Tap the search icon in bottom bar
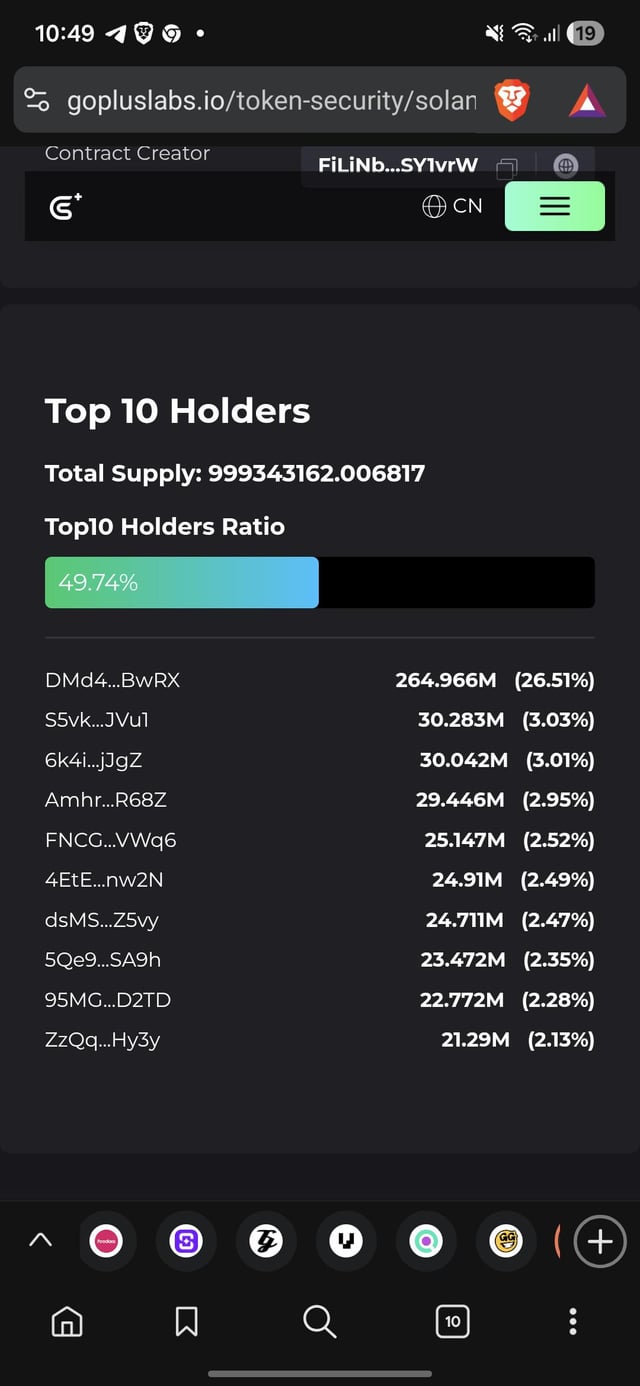 point(319,1322)
